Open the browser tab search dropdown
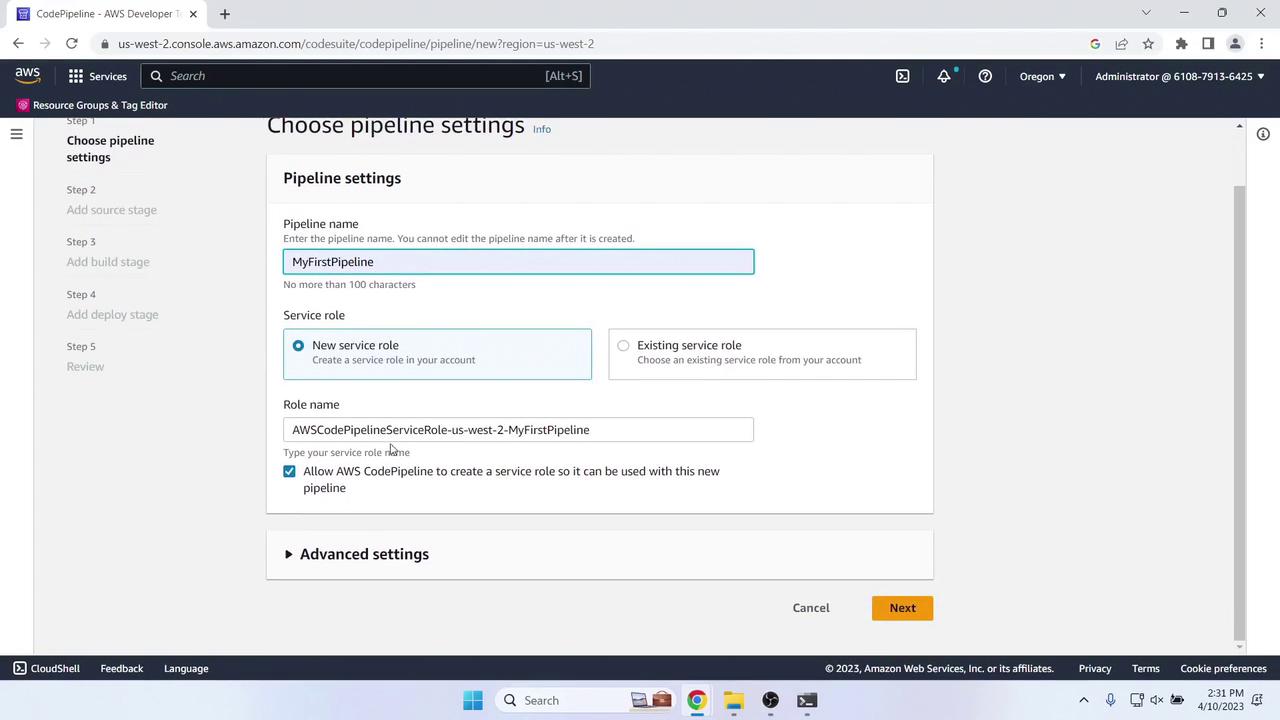 click(x=1146, y=13)
